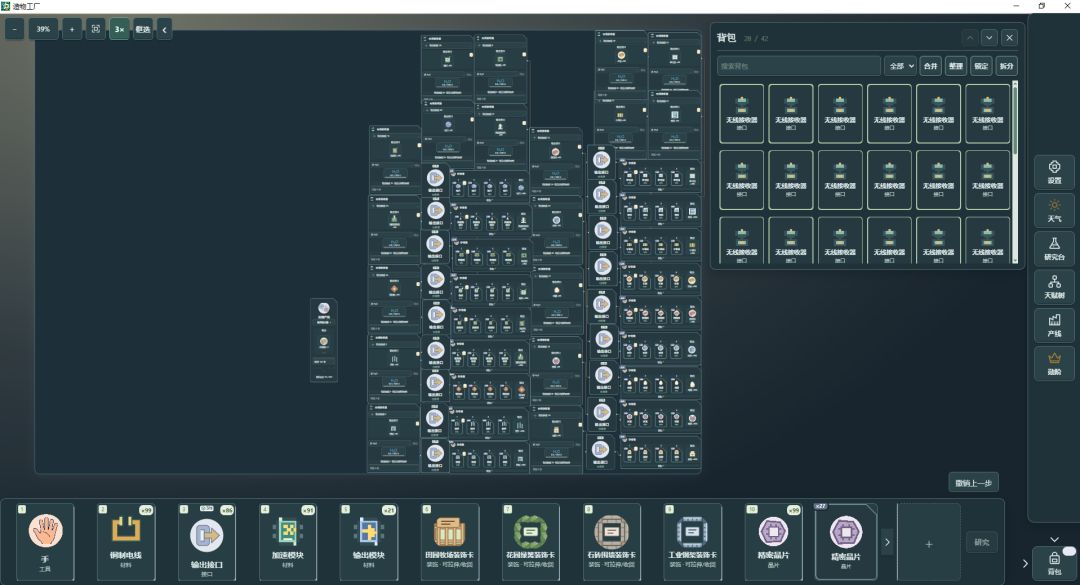Open 设置 settings in the right sidebar

pyautogui.click(x=1054, y=172)
